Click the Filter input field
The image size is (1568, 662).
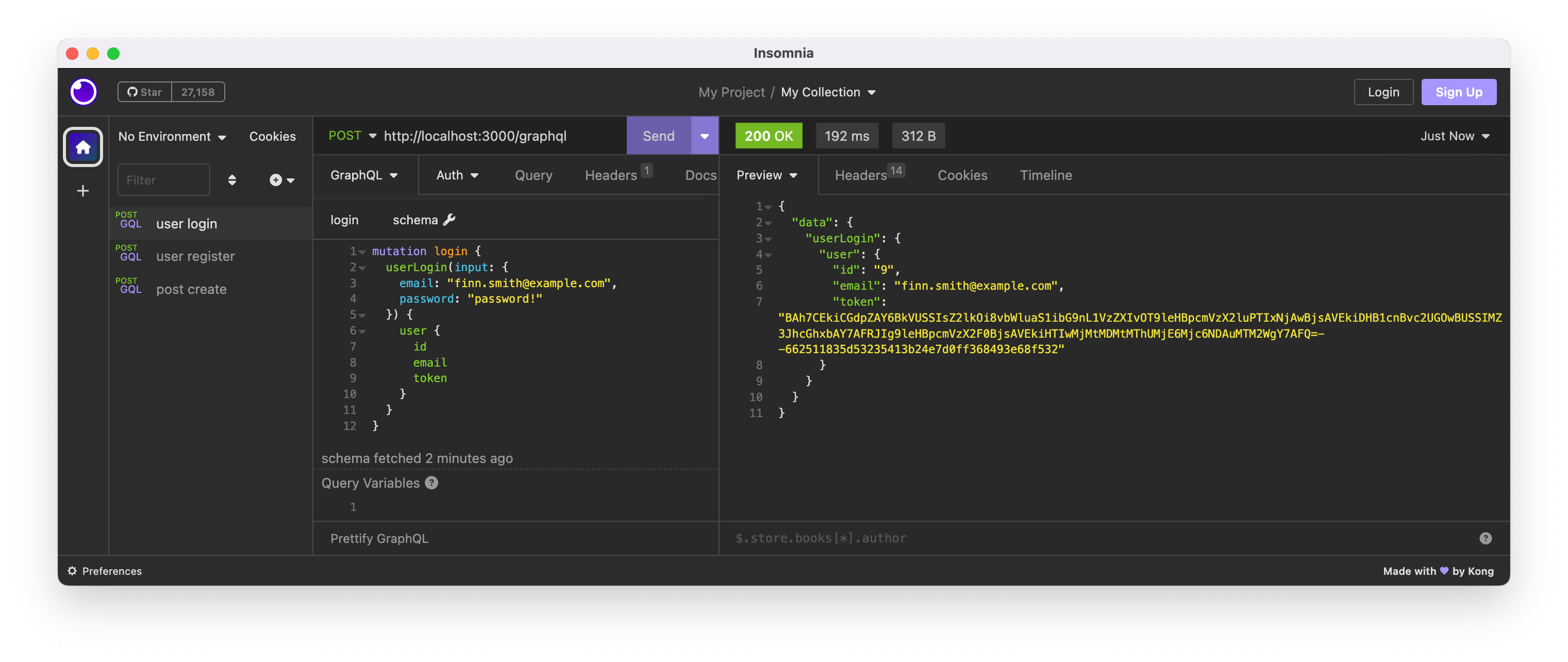pos(164,179)
